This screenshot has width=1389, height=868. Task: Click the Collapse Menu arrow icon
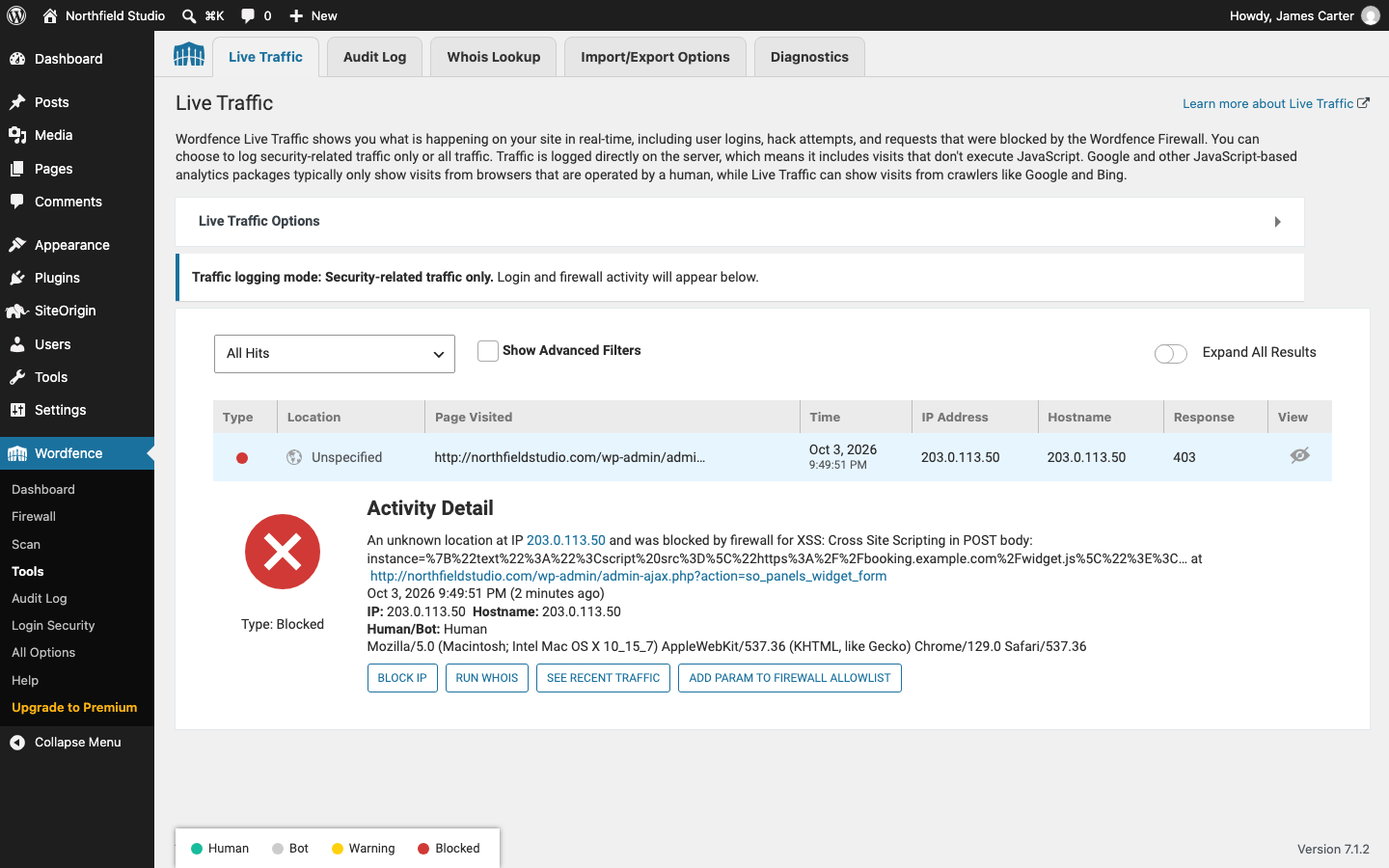[x=17, y=743]
